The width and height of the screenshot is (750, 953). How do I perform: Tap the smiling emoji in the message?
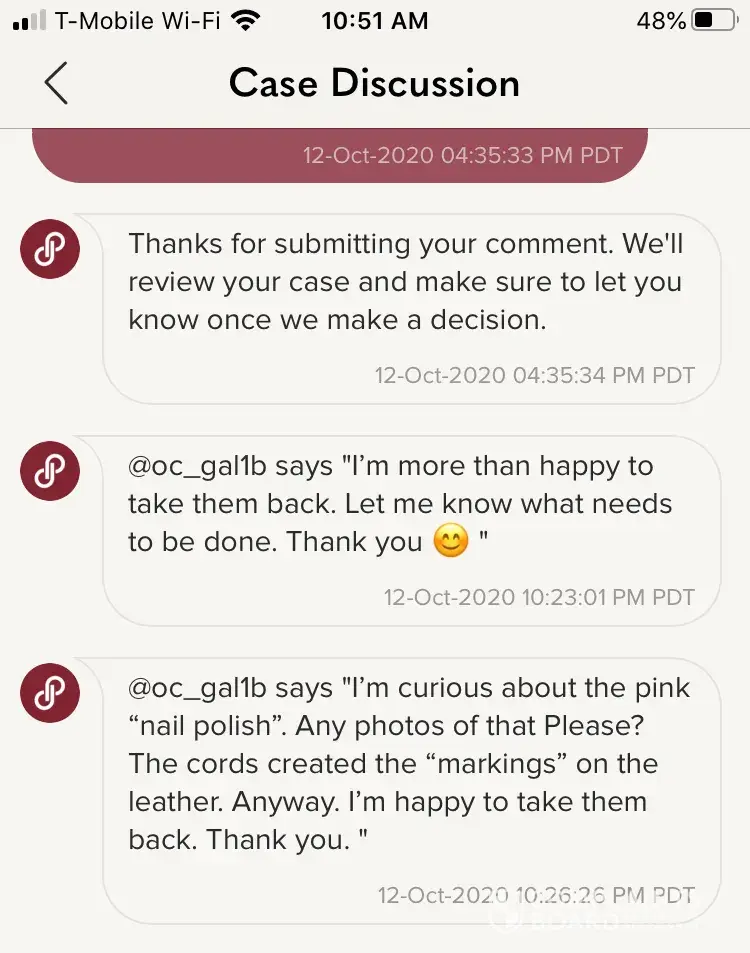[x=451, y=542]
